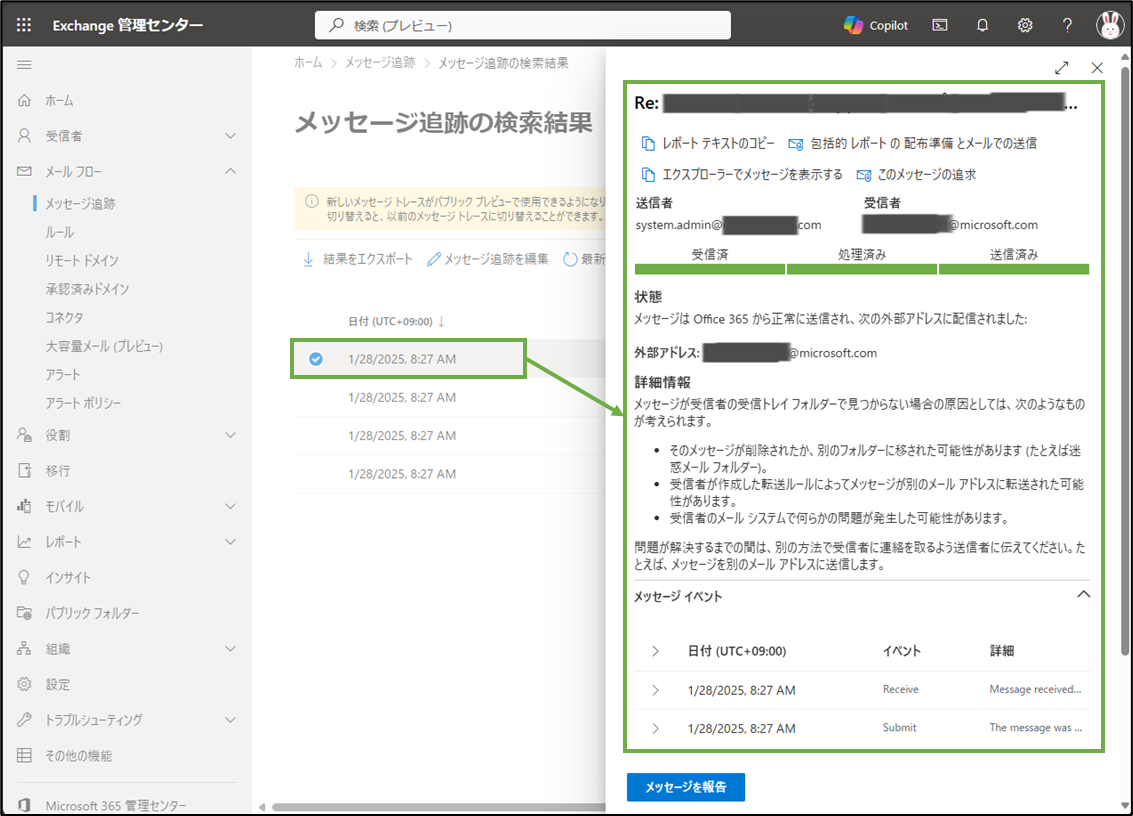
Task: Collapse the navigation hamburger menu
Action: point(24,65)
